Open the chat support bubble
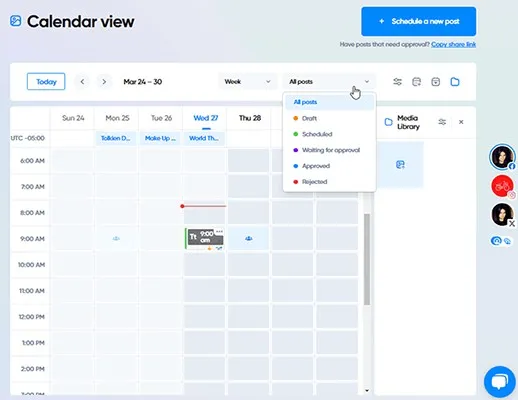The height and width of the screenshot is (400, 518). [x=500, y=382]
